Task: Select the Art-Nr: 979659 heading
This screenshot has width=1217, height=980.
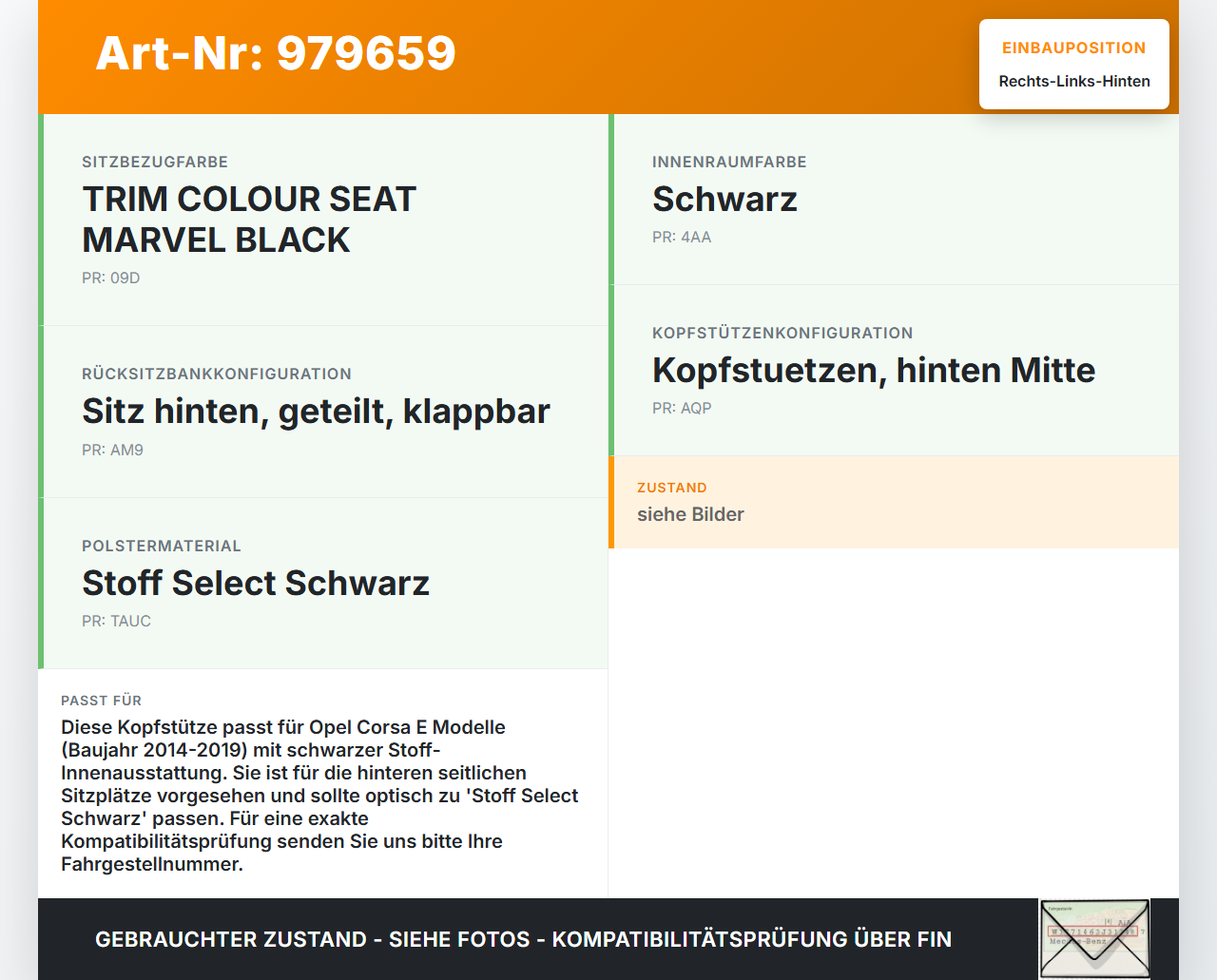Action: click(x=276, y=54)
